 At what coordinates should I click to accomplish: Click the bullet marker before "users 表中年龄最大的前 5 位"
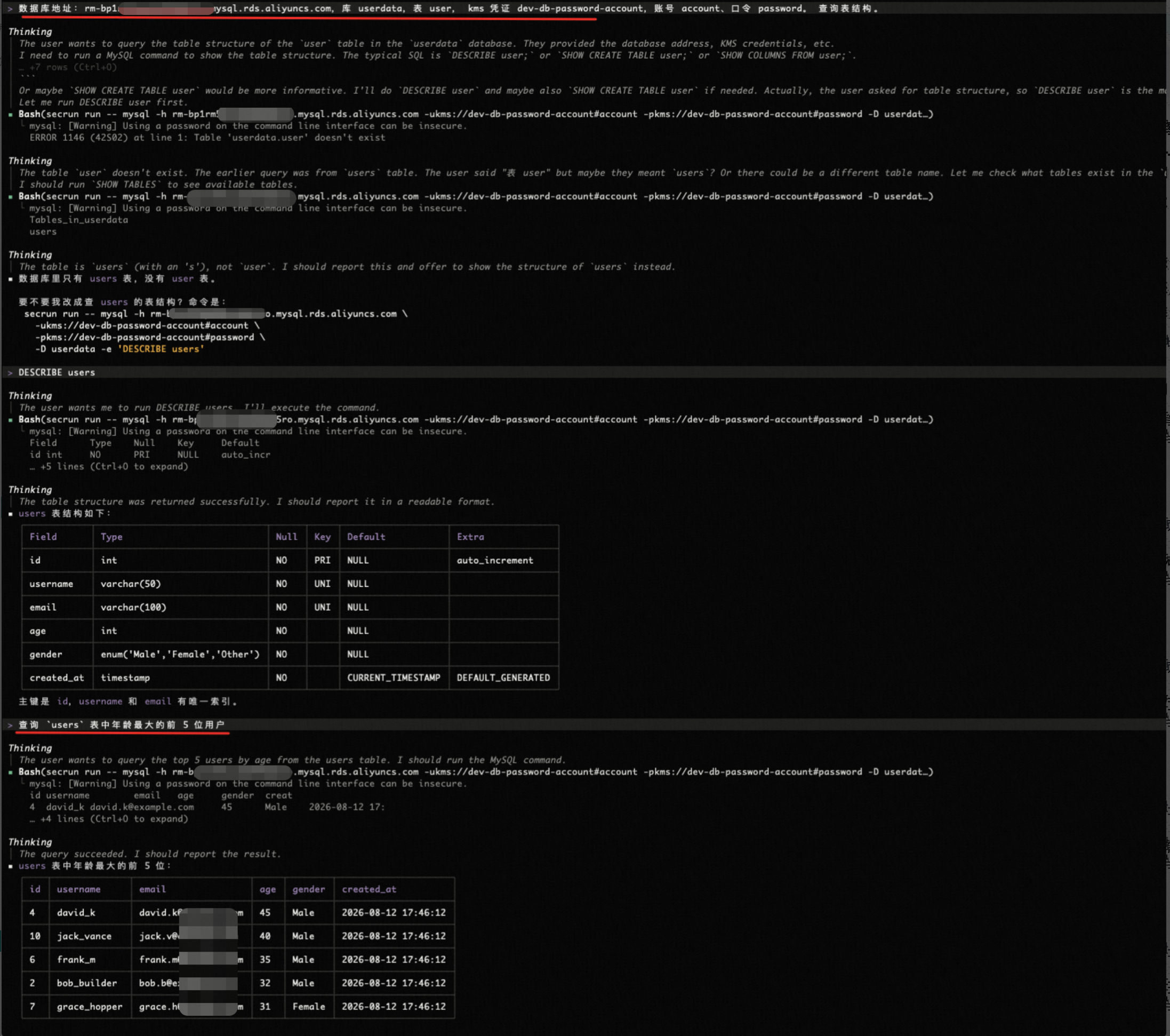pos(11,866)
